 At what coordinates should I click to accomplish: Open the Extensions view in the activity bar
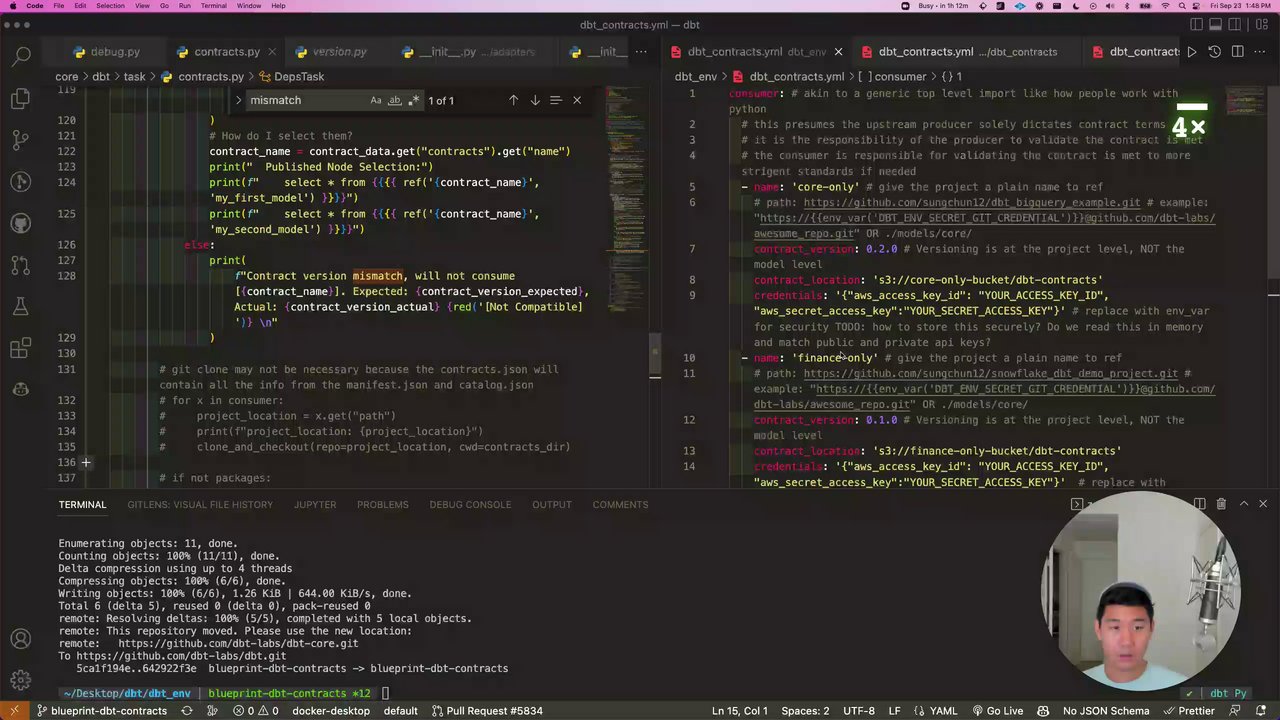point(21,348)
